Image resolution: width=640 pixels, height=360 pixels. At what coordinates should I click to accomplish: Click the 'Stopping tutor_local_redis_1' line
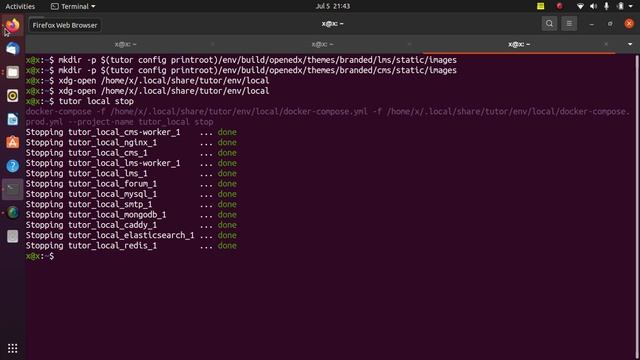coord(131,246)
